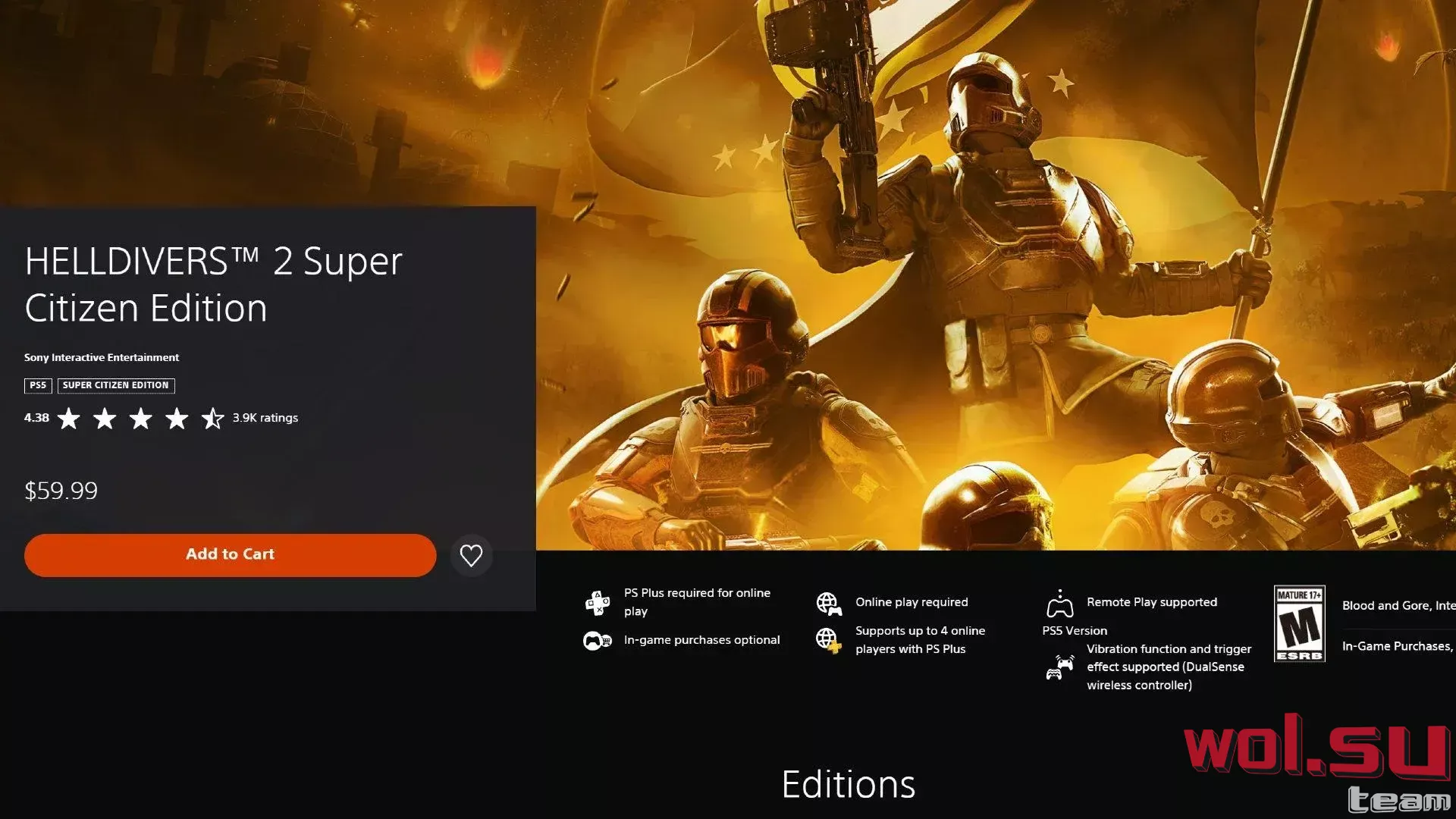Click the DualSense vibration function icon
Screen dimensions: 1456x819
1059,667
